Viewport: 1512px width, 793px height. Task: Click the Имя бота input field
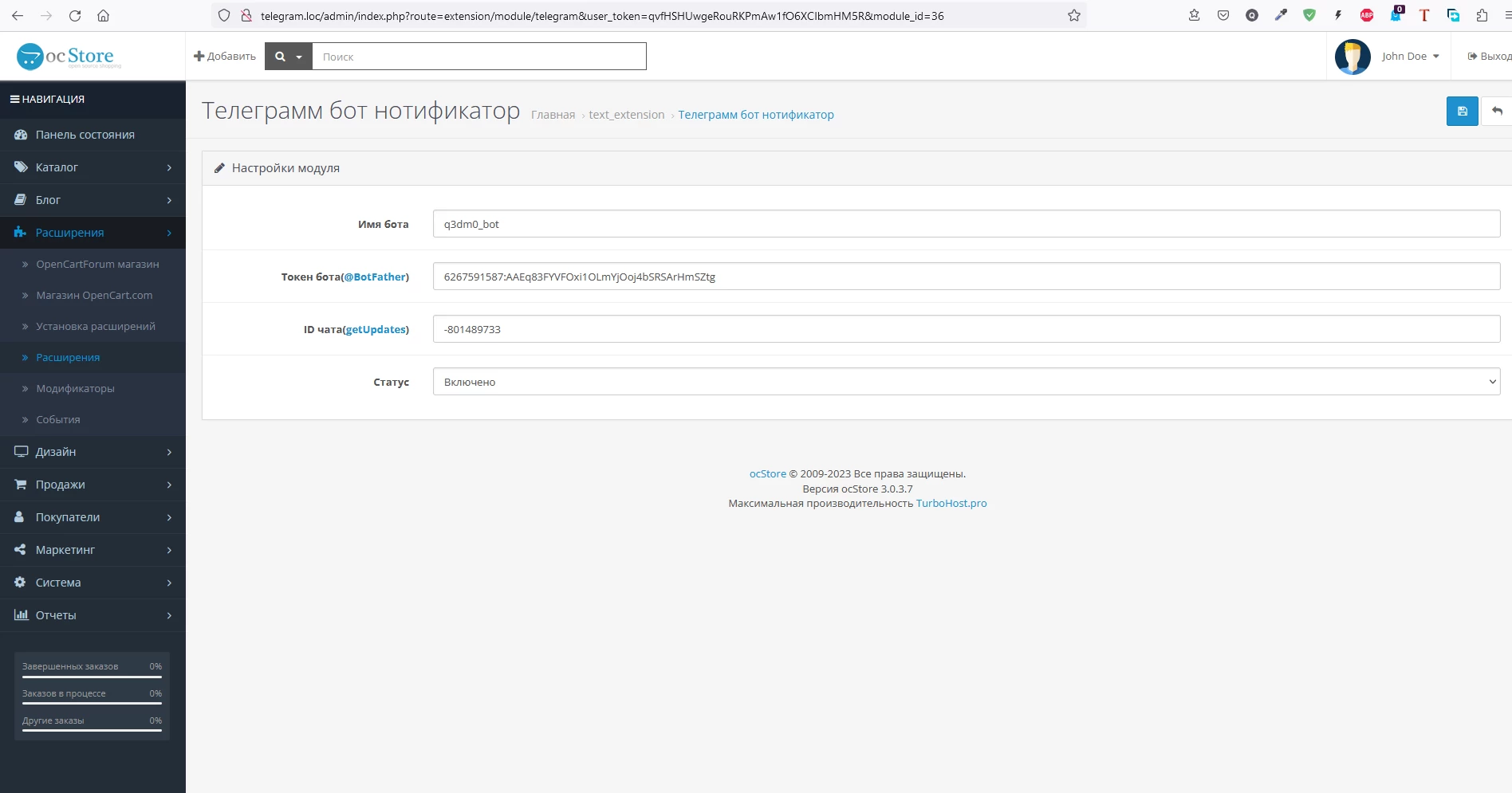pyautogui.click(x=967, y=224)
